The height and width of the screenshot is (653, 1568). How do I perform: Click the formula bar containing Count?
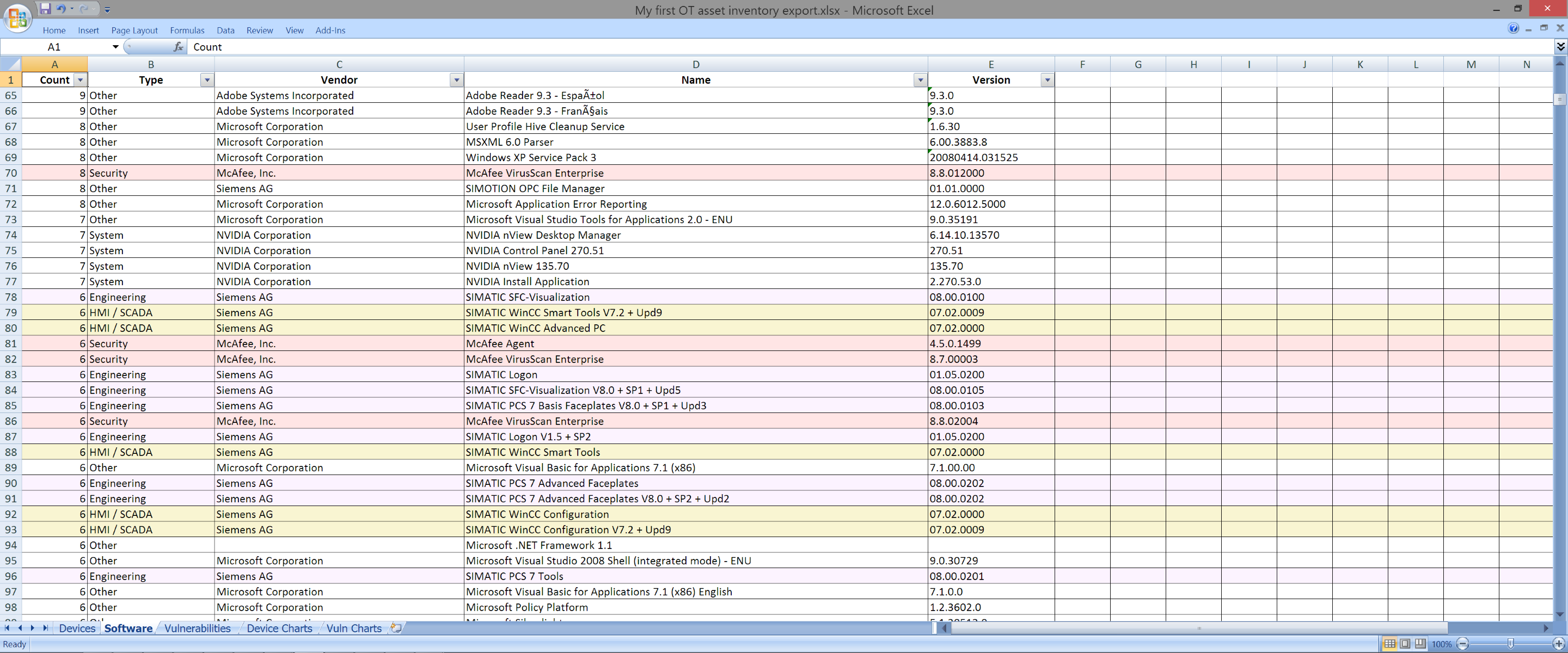(871, 47)
